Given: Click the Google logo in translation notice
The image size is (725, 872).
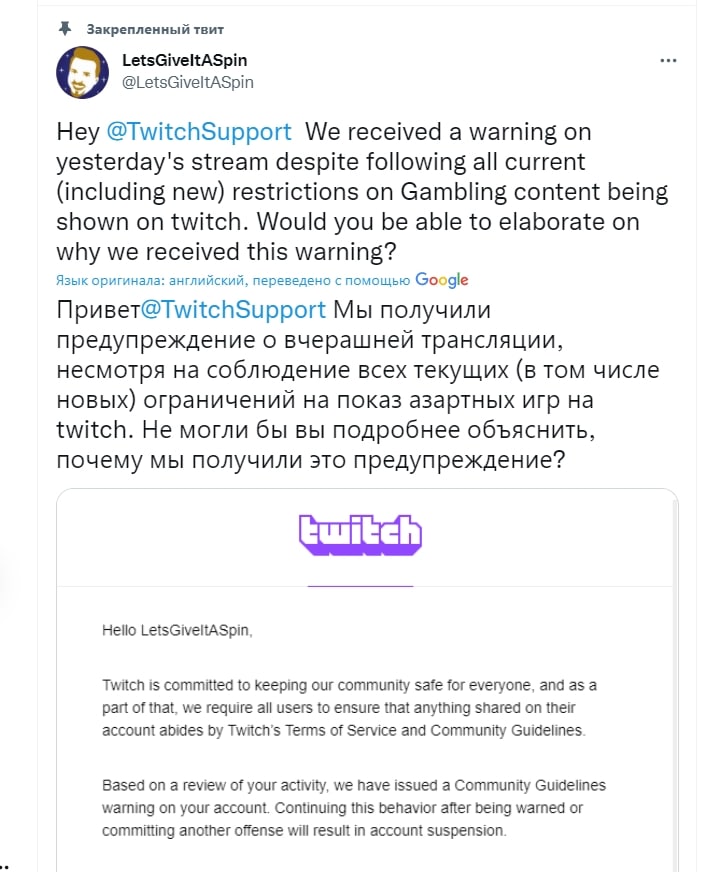Looking at the screenshot, I should 441,280.
